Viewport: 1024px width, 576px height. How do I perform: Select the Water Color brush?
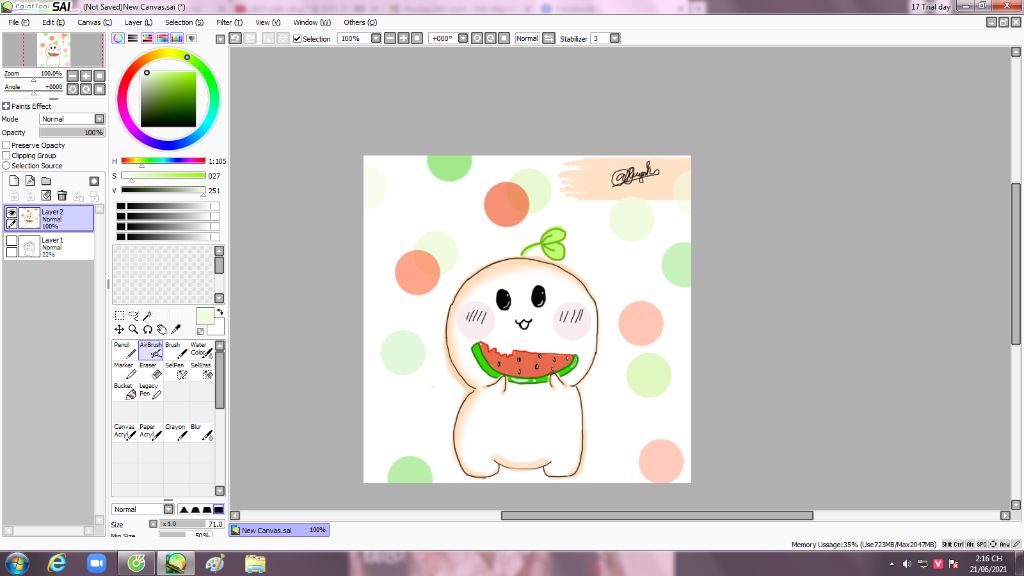[200, 350]
